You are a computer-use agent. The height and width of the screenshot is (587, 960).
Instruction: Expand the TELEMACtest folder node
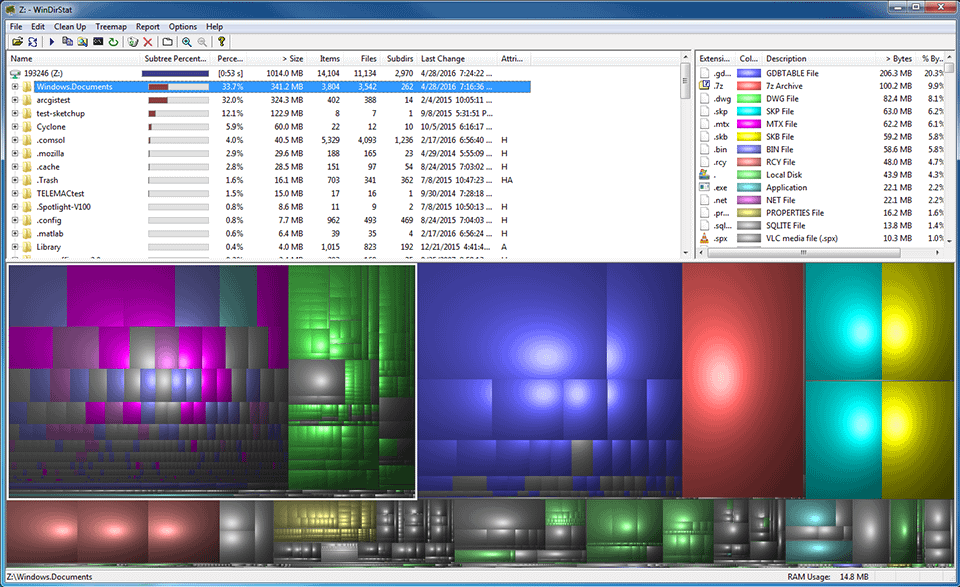pyautogui.click(x=15, y=193)
